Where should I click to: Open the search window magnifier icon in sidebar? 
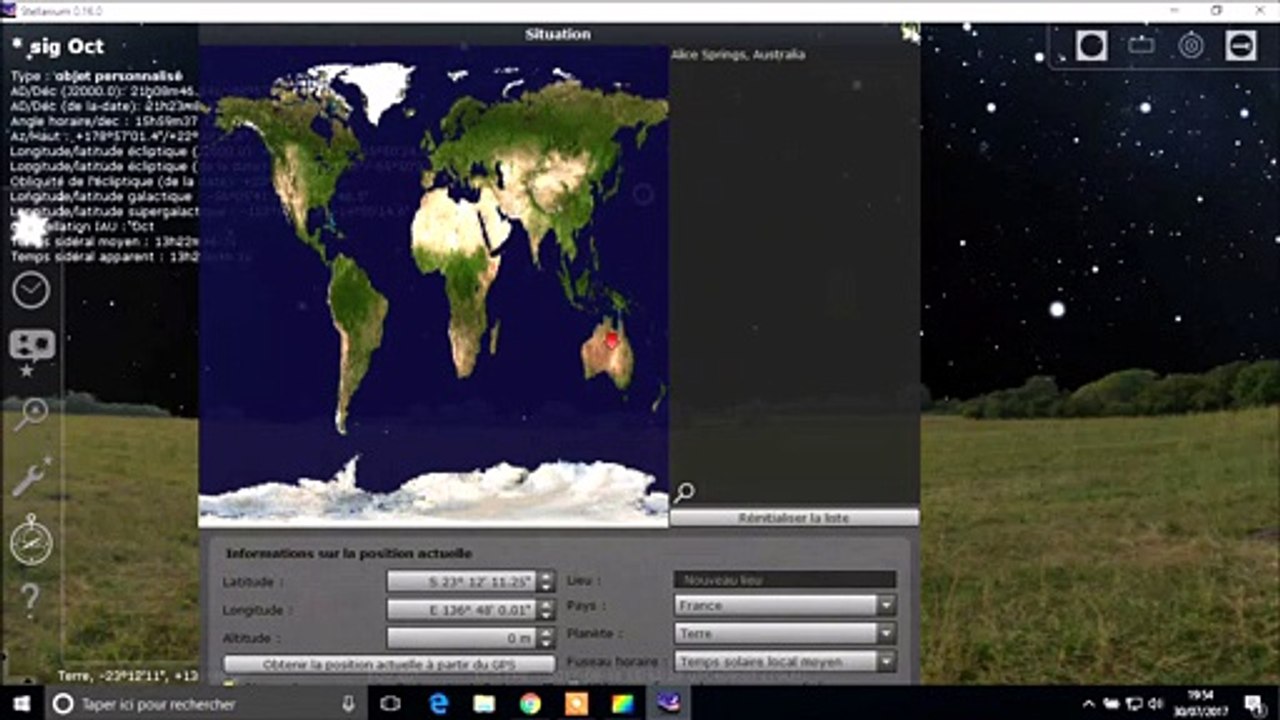[x=31, y=412]
